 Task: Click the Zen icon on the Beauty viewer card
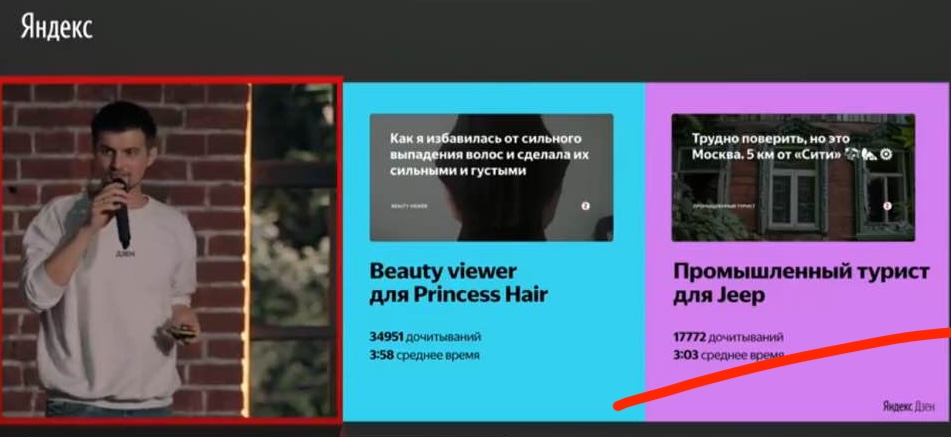tap(585, 205)
